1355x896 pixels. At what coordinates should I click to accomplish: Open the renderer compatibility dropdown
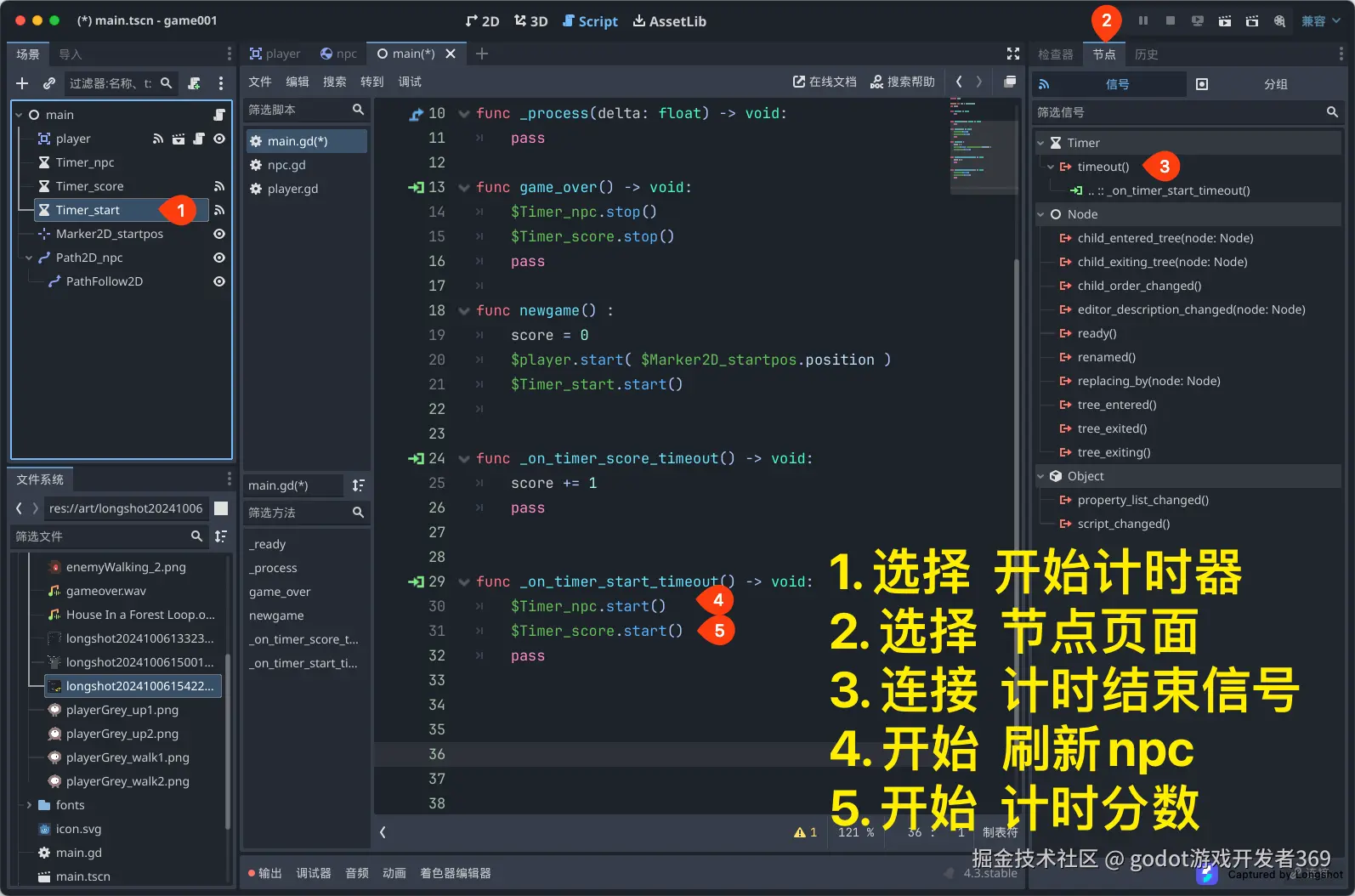tap(1321, 20)
